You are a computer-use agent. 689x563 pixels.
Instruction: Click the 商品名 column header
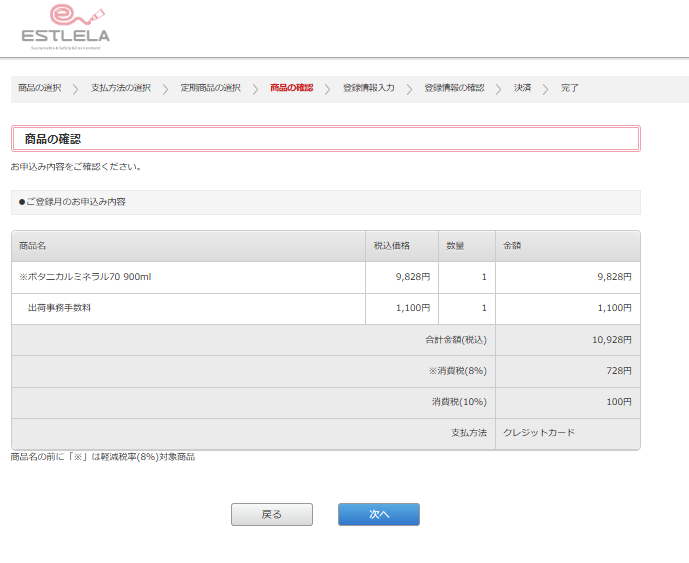pos(33,245)
